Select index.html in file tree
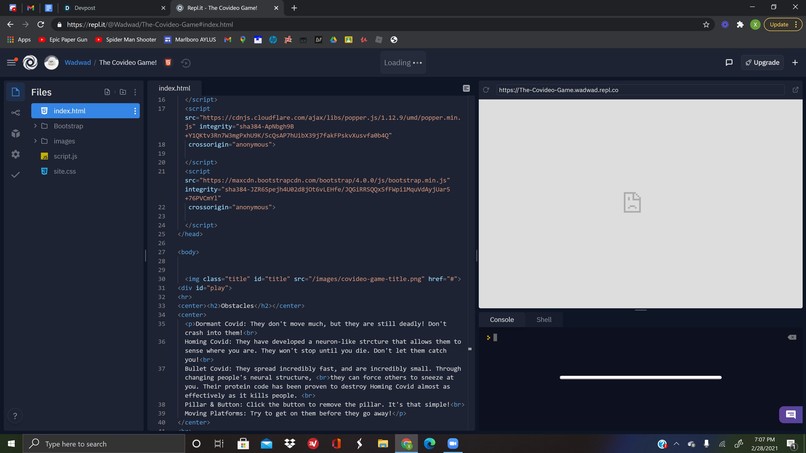The height and width of the screenshot is (453, 806). (85, 111)
